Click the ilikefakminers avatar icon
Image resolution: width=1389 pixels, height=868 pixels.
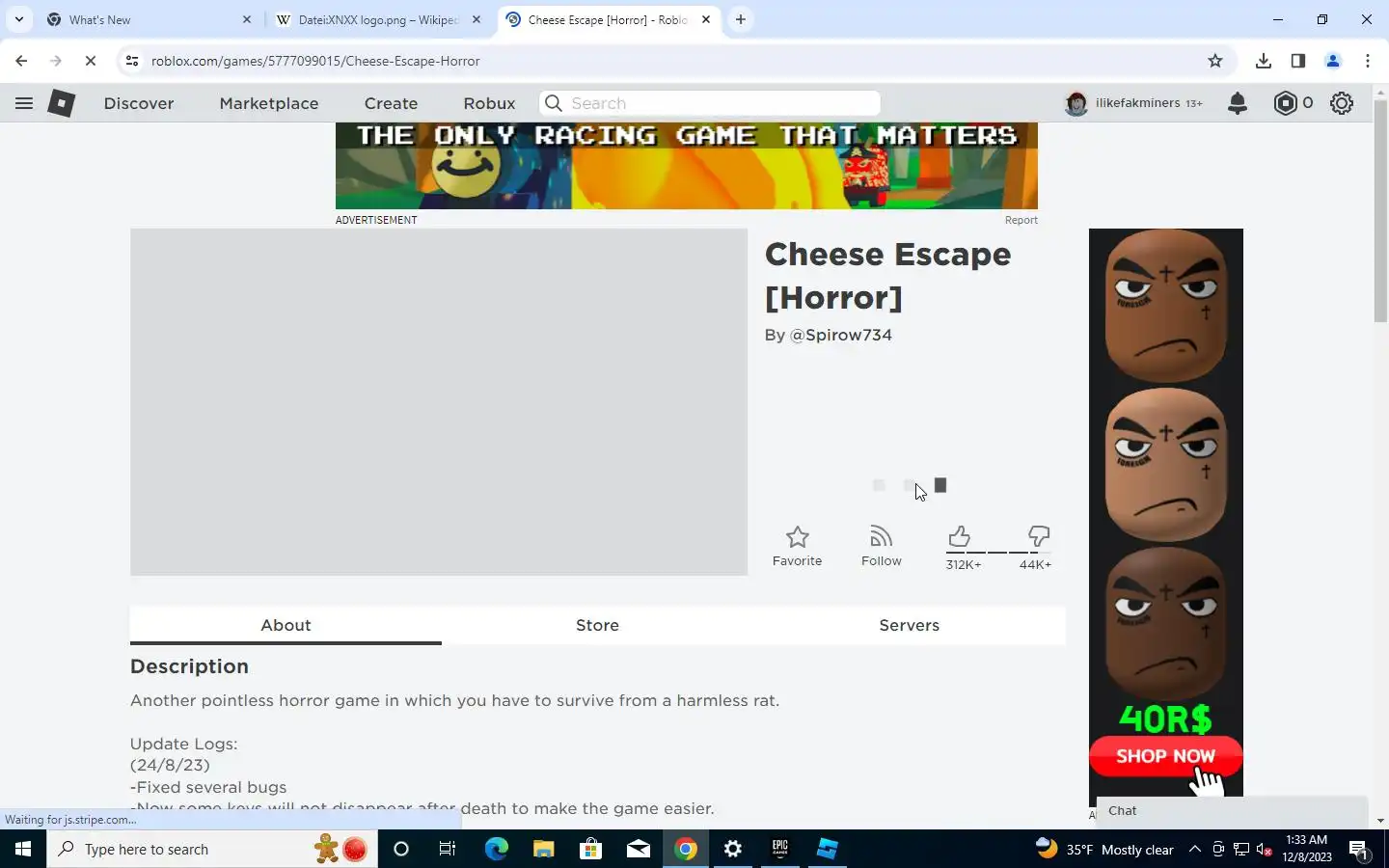(x=1076, y=103)
